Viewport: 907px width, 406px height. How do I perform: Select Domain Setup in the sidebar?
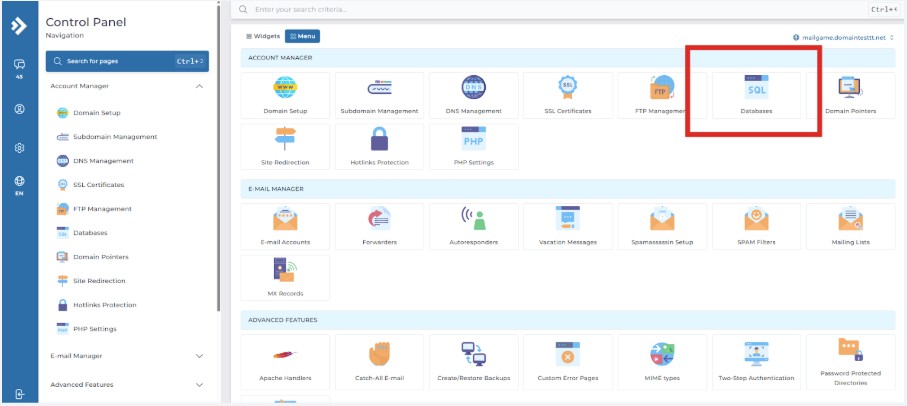[x=96, y=113]
